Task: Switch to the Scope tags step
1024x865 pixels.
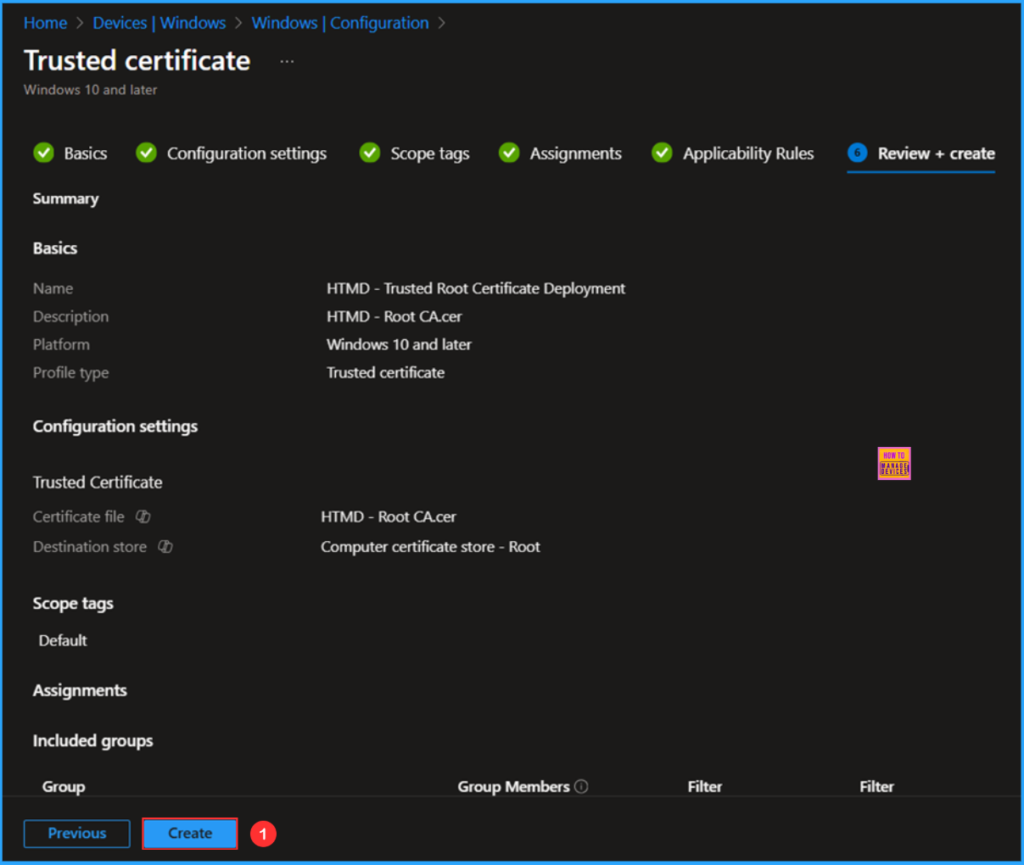Action: (415, 153)
